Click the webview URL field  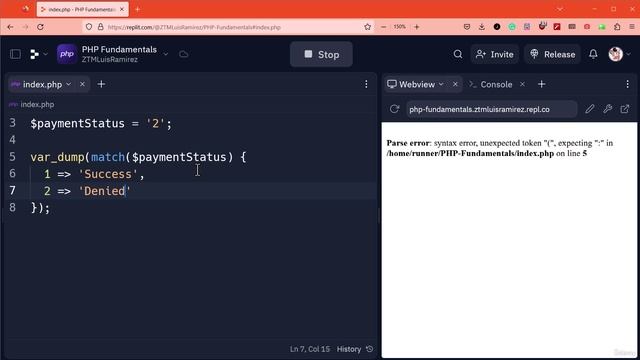coord(491,109)
